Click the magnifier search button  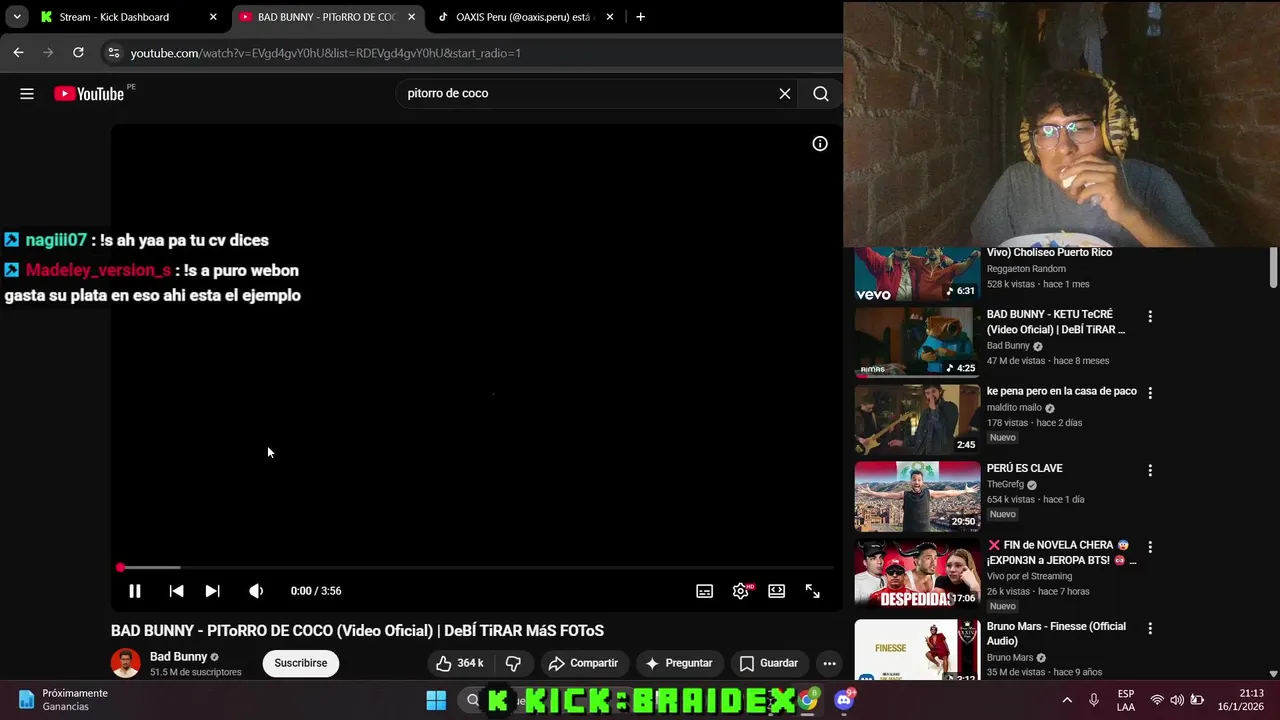click(x=821, y=93)
